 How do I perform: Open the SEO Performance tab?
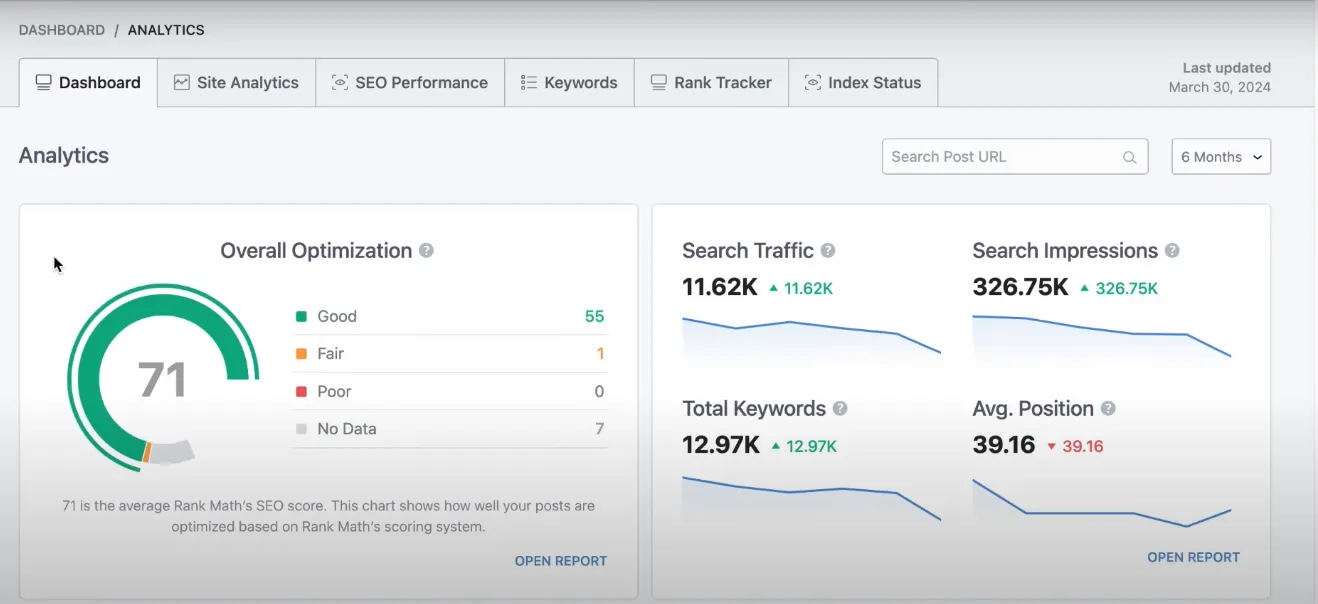[410, 83]
